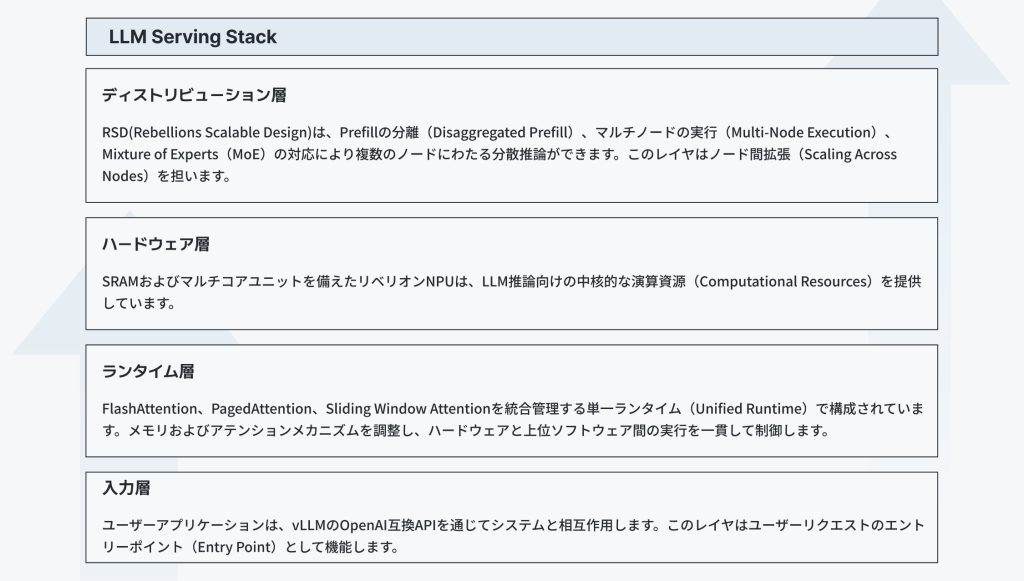Click the ハードウェア層 section heading
This screenshot has width=1024, height=581.
155,244
